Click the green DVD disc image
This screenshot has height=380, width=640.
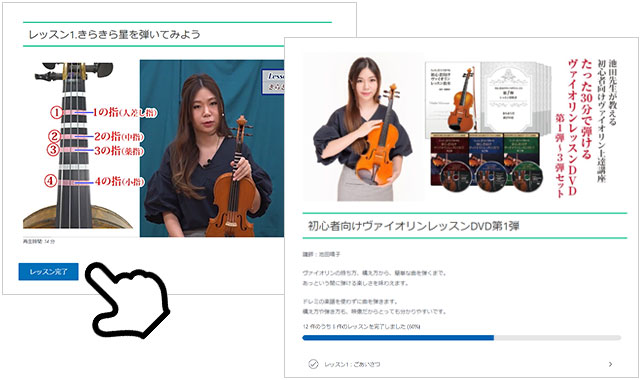click(527, 178)
